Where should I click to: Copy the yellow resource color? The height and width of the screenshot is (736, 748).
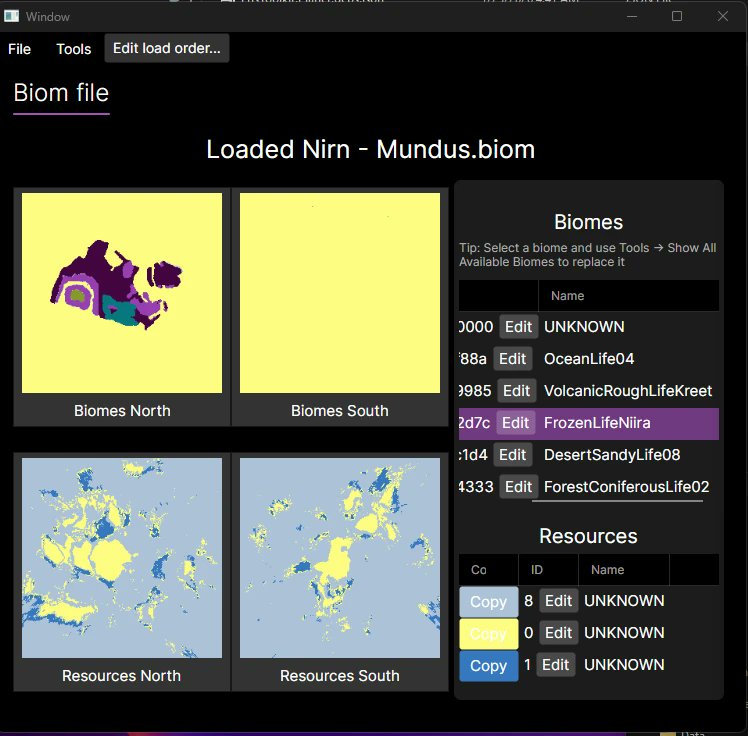point(488,633)
